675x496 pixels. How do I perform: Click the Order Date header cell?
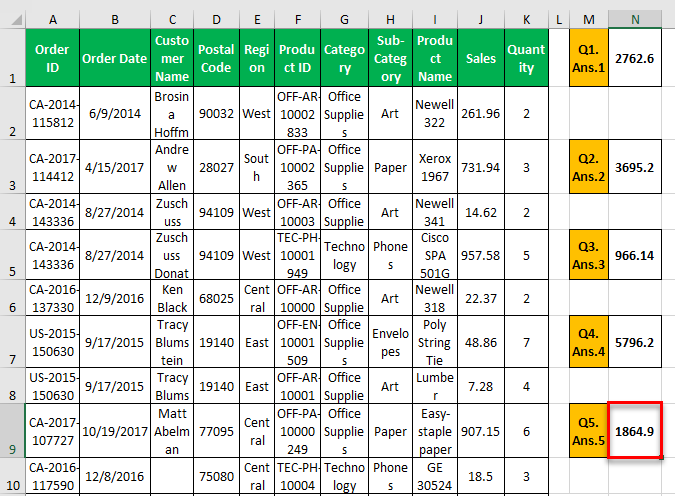coord(115,58)
